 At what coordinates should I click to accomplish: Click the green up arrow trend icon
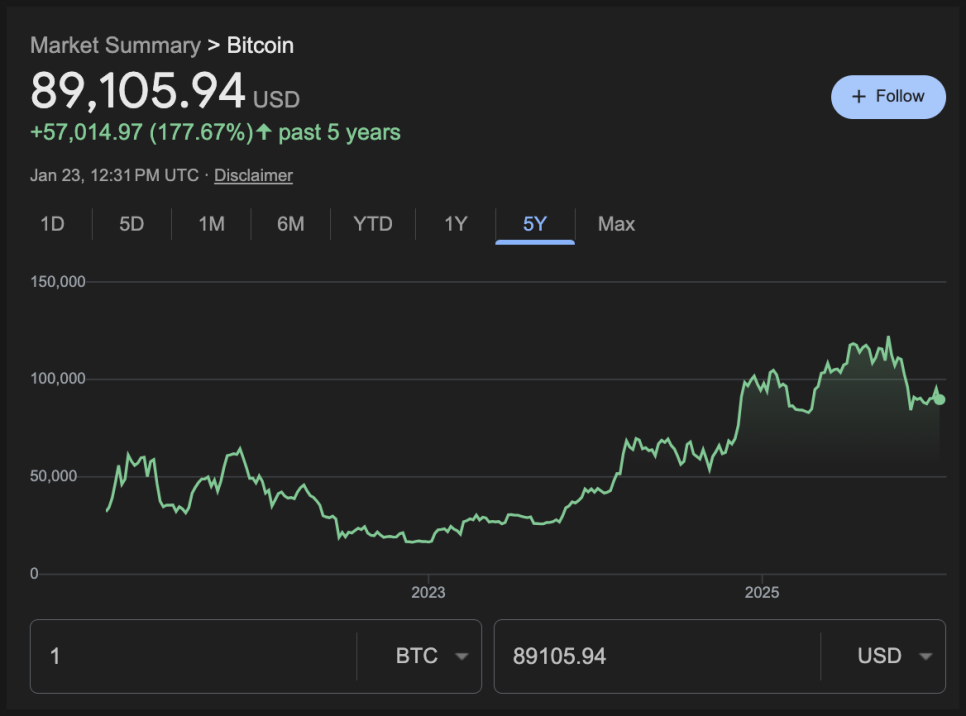coord(264,132)
